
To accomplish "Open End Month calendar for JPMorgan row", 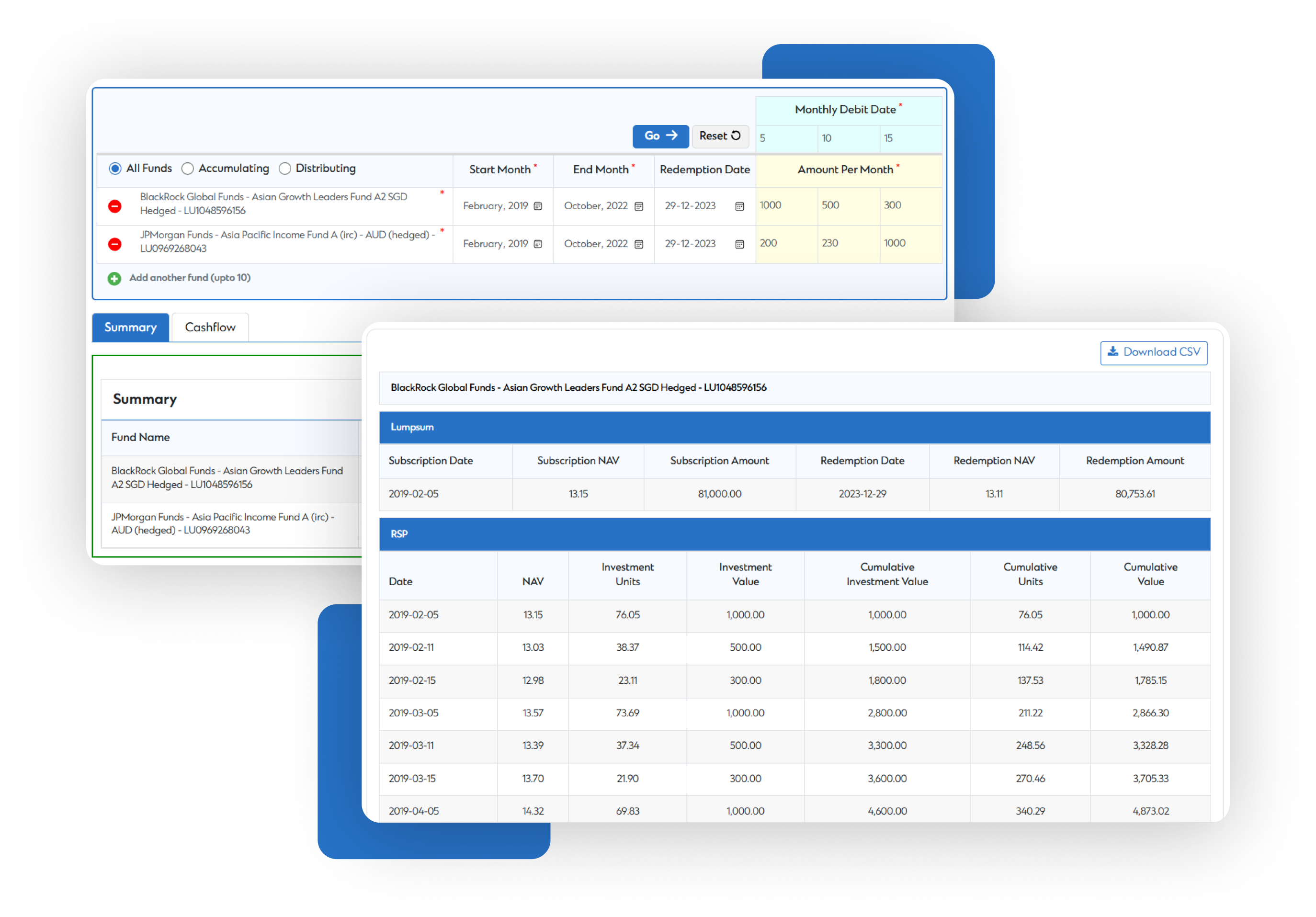I will point(638,244).
